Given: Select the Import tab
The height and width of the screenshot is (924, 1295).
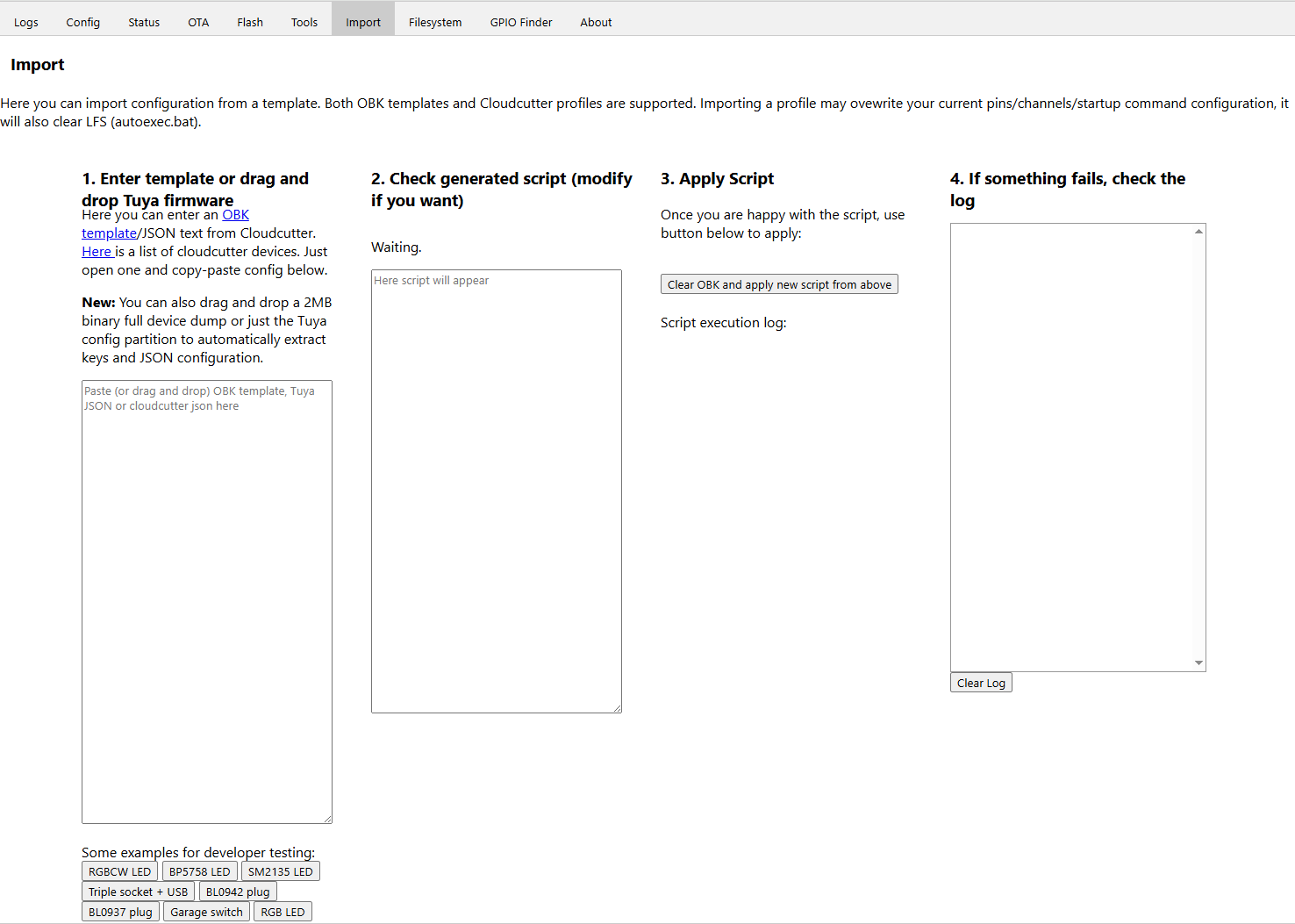Looking at the screenshot, I should [x=363, y=22].
